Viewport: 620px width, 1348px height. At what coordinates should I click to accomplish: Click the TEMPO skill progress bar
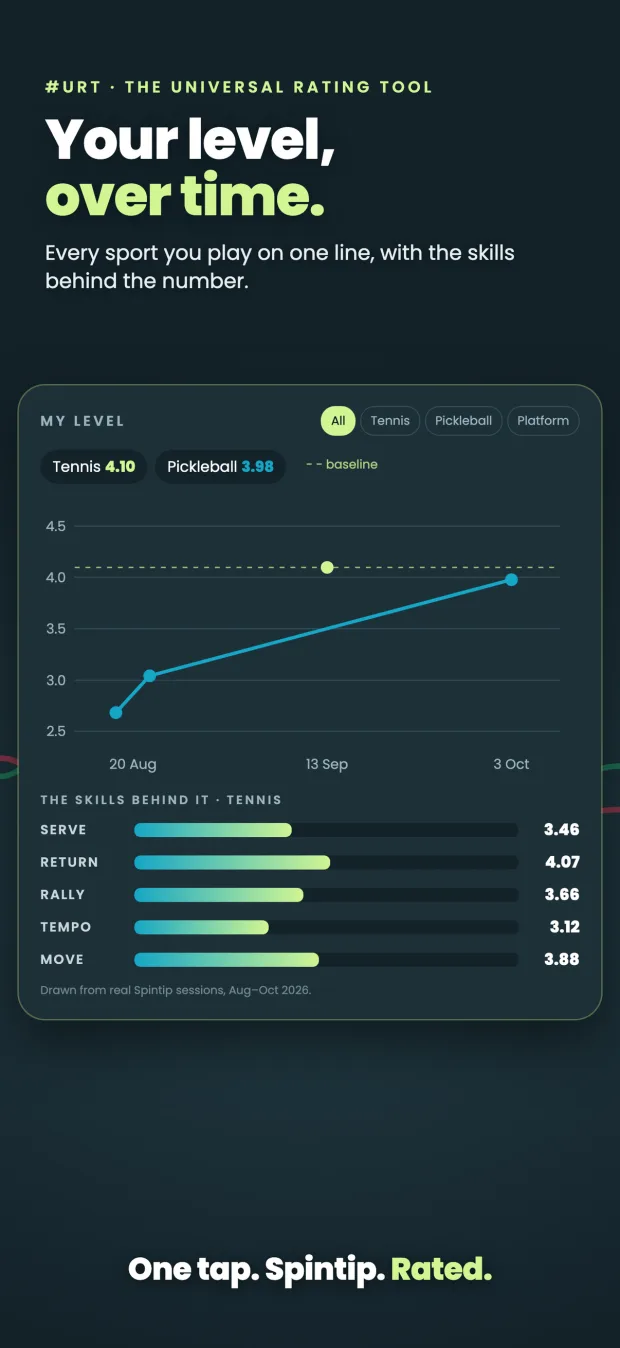click(326, 927)
